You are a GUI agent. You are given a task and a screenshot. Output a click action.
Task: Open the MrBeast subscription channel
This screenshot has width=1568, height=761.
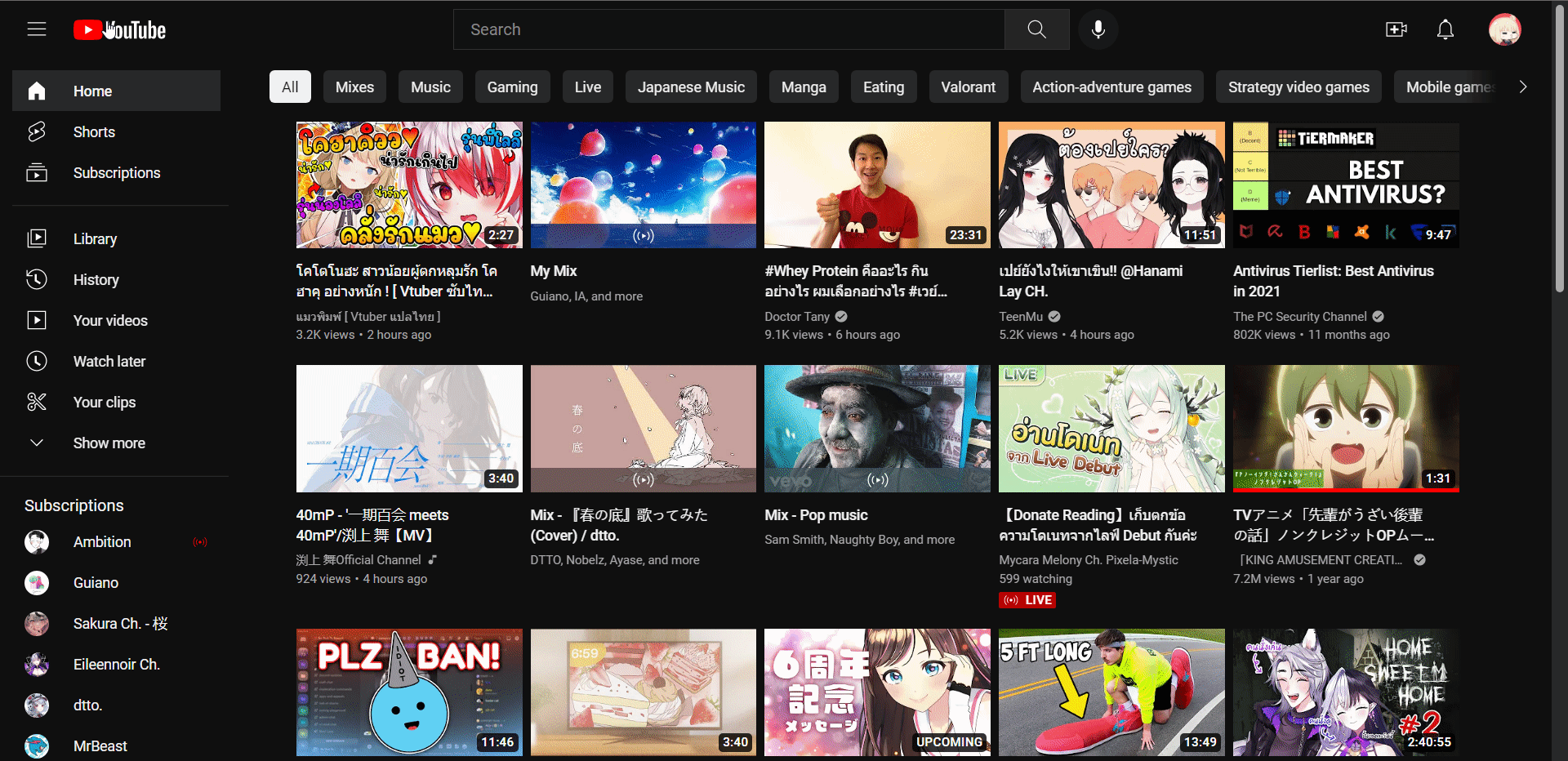[100, 746]
